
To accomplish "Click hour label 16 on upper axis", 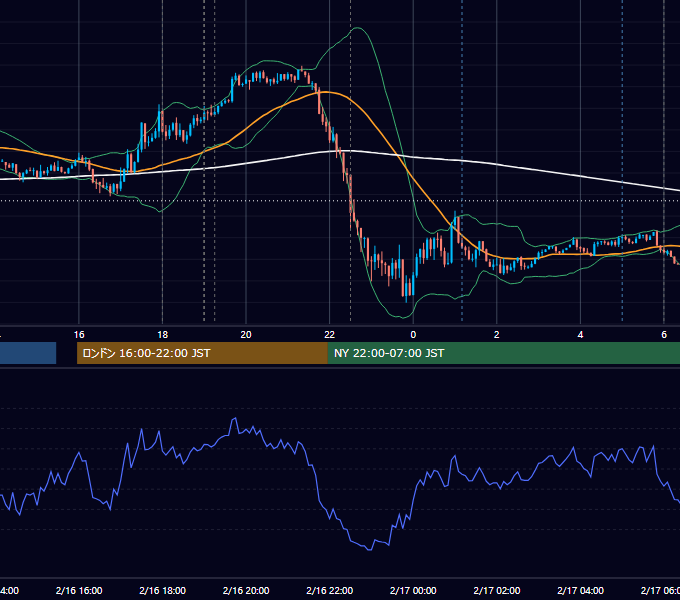I will [79, 335].
